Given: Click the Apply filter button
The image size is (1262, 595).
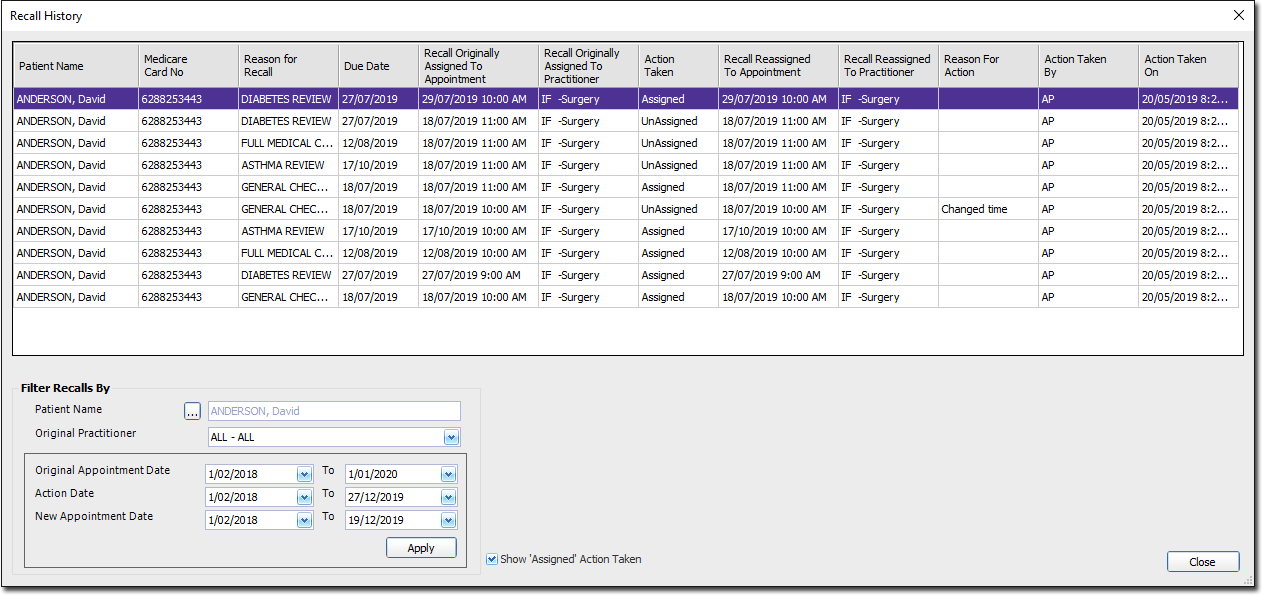Looking at the screenshot, I should pyautogui.click(x=421, y=548).
